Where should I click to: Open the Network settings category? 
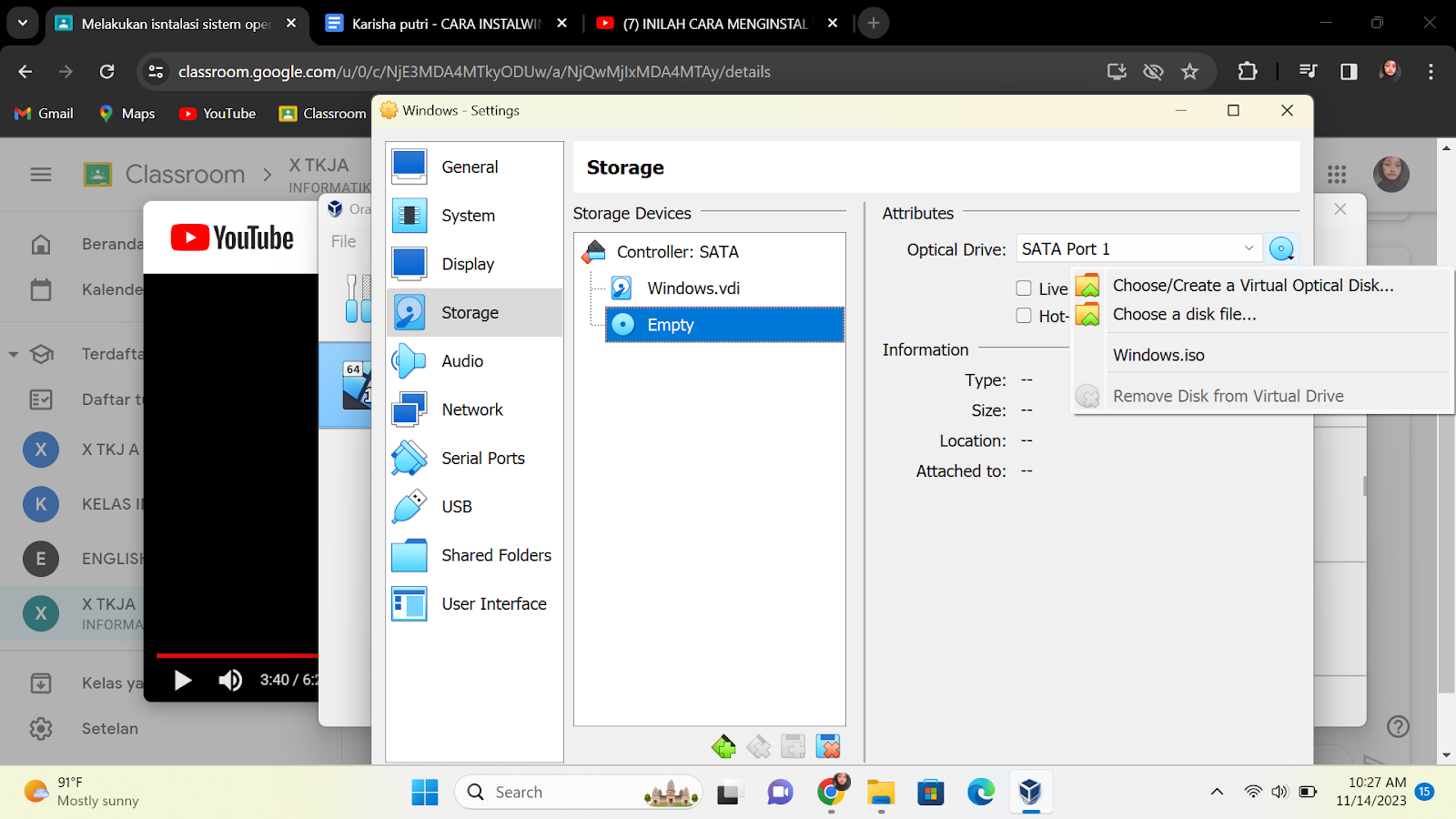point(474,409)
